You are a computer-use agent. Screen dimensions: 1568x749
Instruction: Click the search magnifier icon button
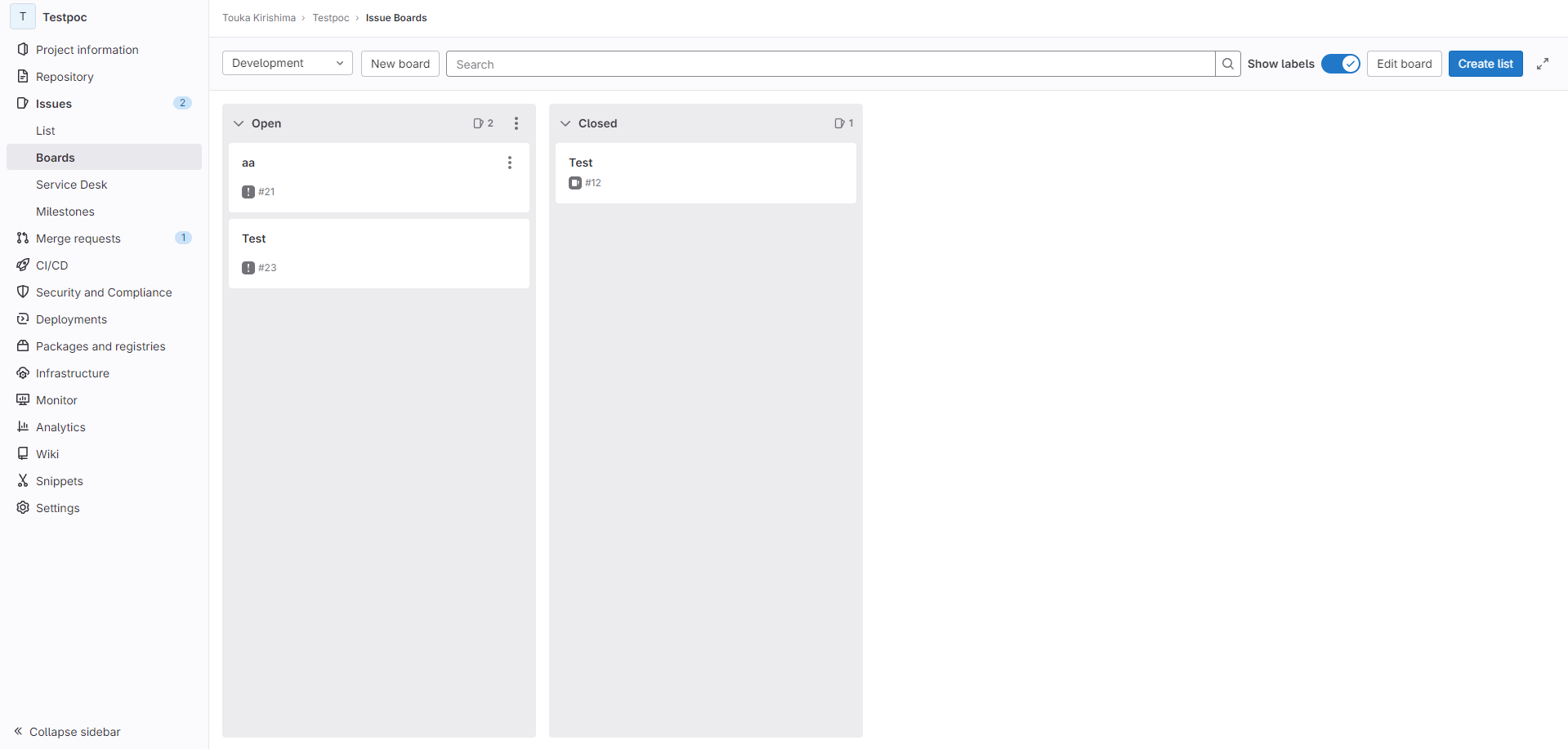tap(1227, 64)
